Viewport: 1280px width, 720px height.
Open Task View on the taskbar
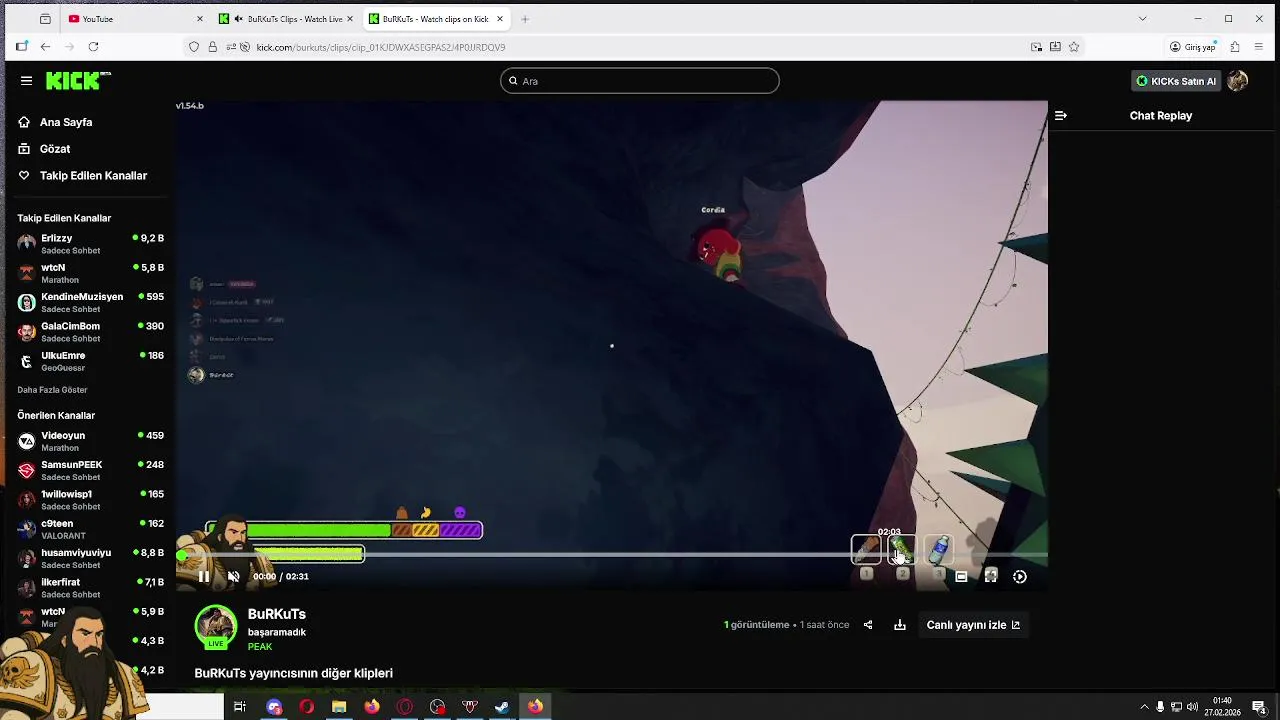[x=240, y=707]
